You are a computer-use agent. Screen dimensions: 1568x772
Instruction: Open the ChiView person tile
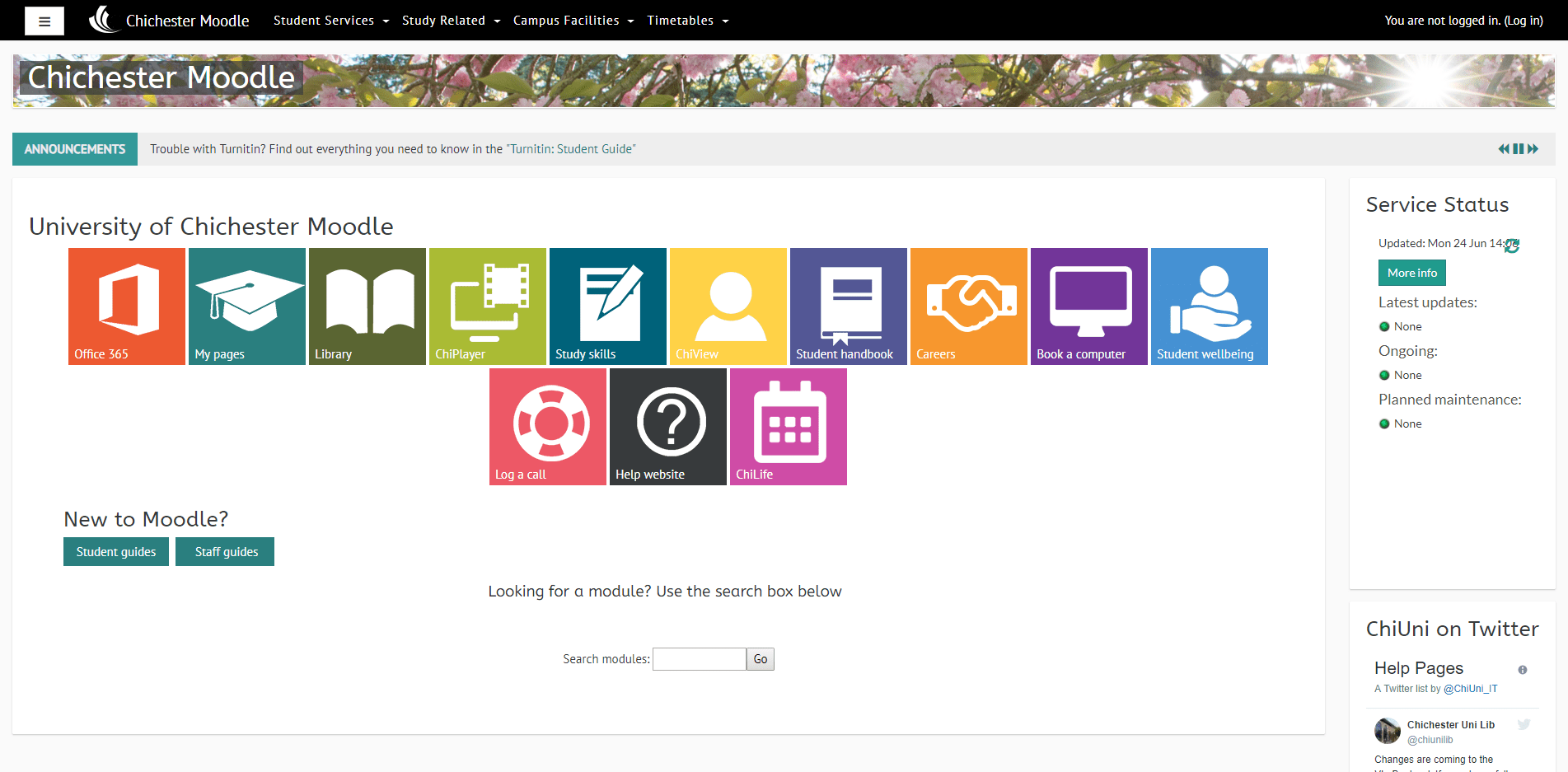pos(728,306)
